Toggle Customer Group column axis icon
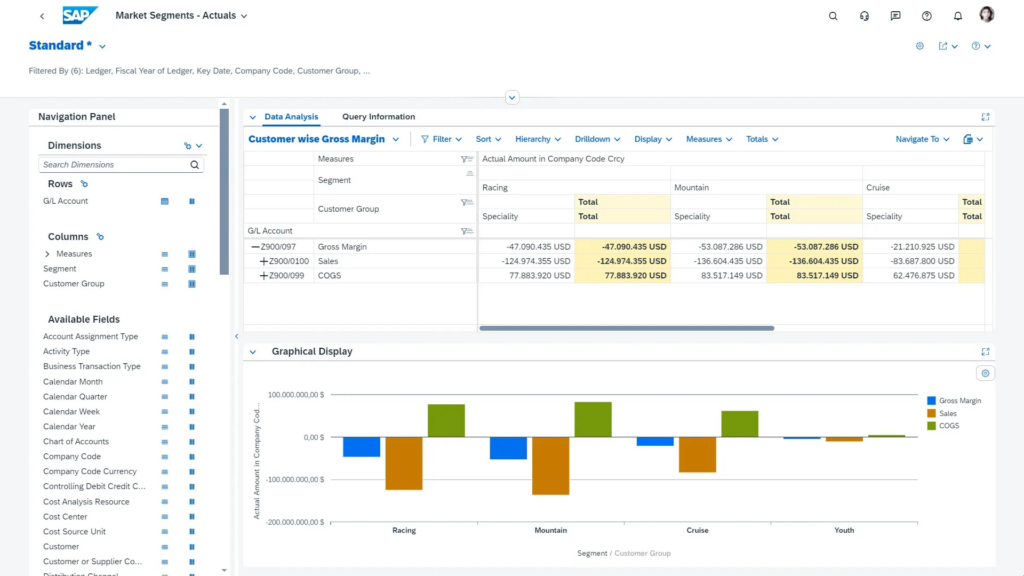 (191, 284)
